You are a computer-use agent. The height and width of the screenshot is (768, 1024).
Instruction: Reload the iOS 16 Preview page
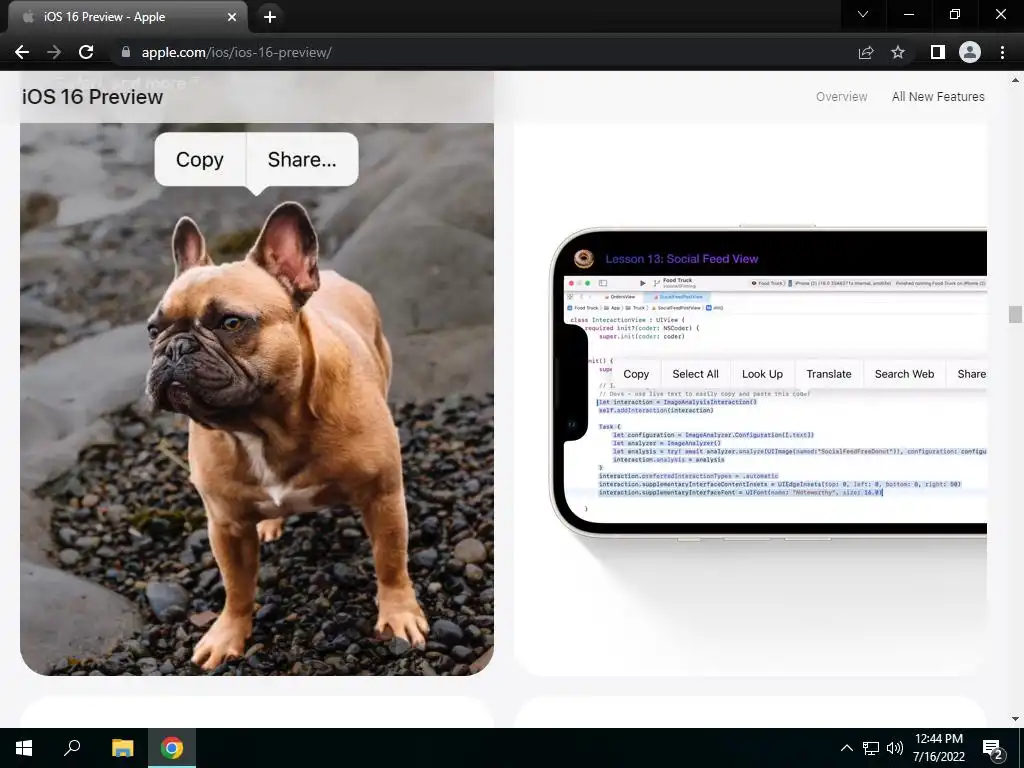pyautogui.click(x=86, y=52)
